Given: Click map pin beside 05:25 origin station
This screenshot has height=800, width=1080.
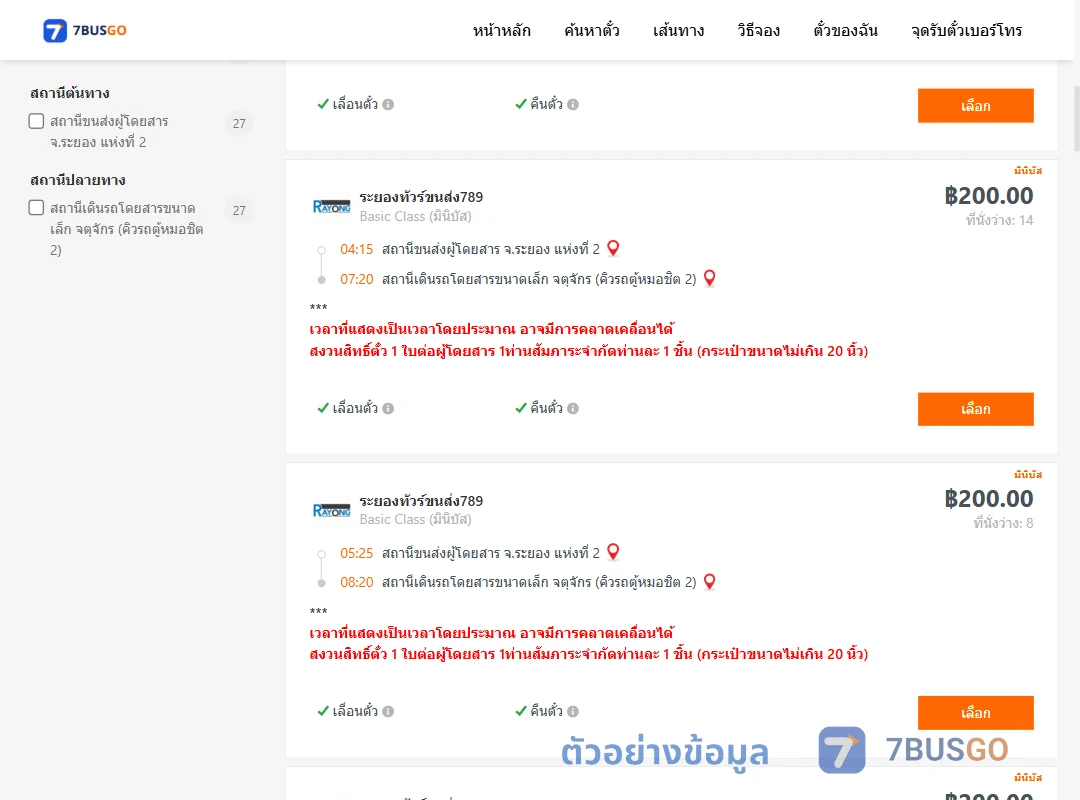Looking at the screenshot, I should 613,552.
